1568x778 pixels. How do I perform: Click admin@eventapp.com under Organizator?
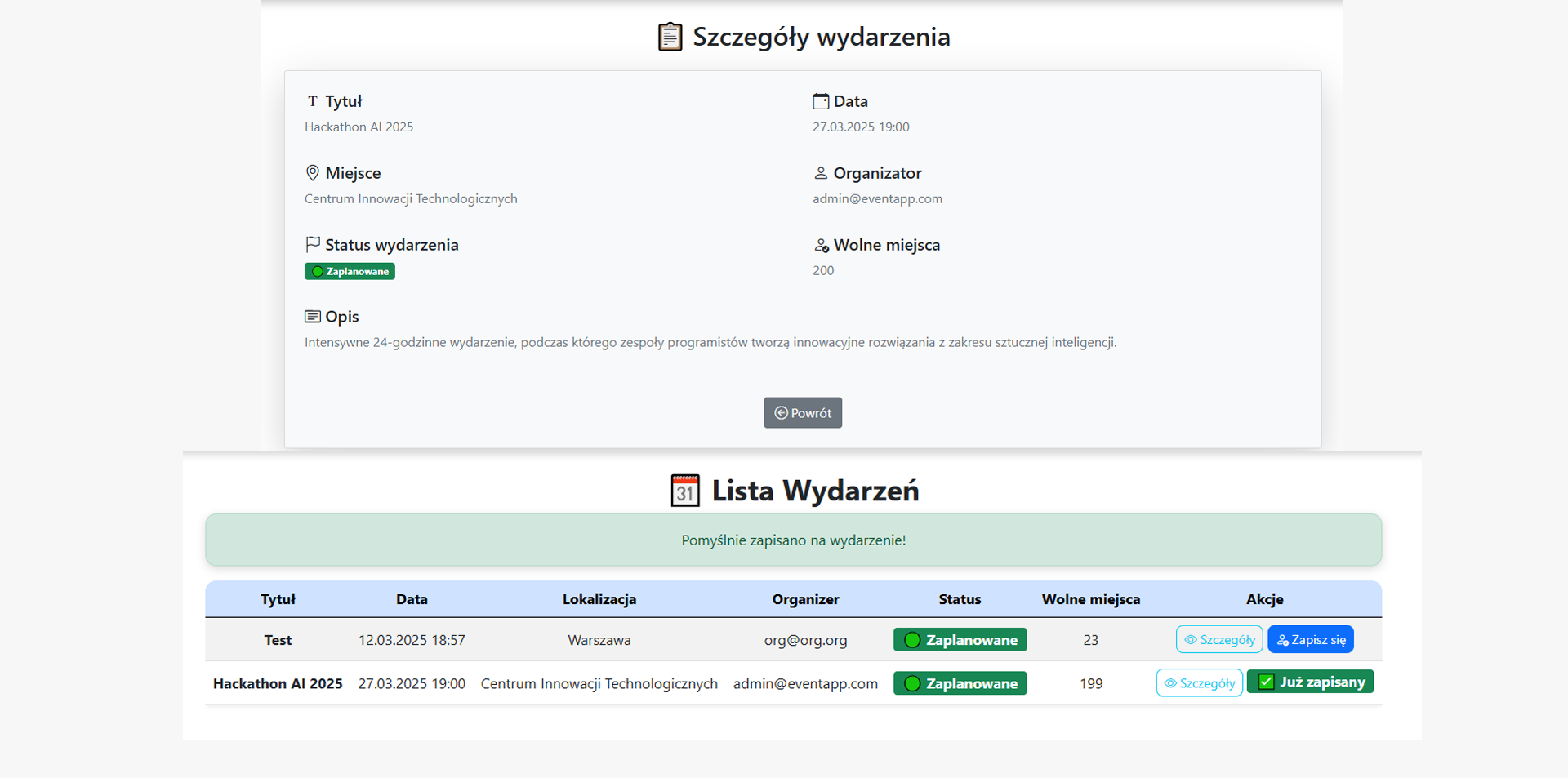pos(877,198)
